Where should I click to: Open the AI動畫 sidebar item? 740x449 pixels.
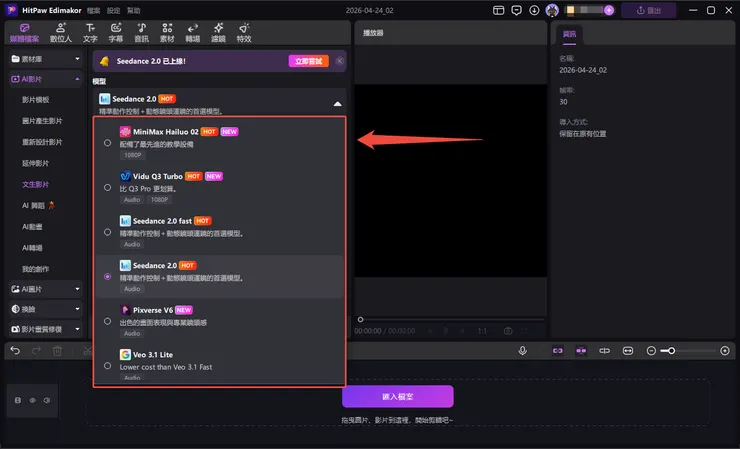click(32, 227)
